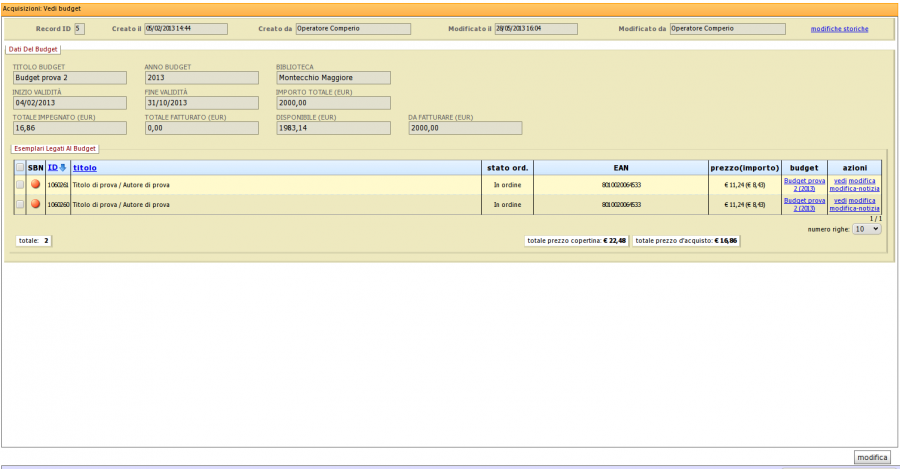This screenshot has width=900, height=469.
Task: Select the Esemplari Legati Al Budget tab
Action: (53, 148)
